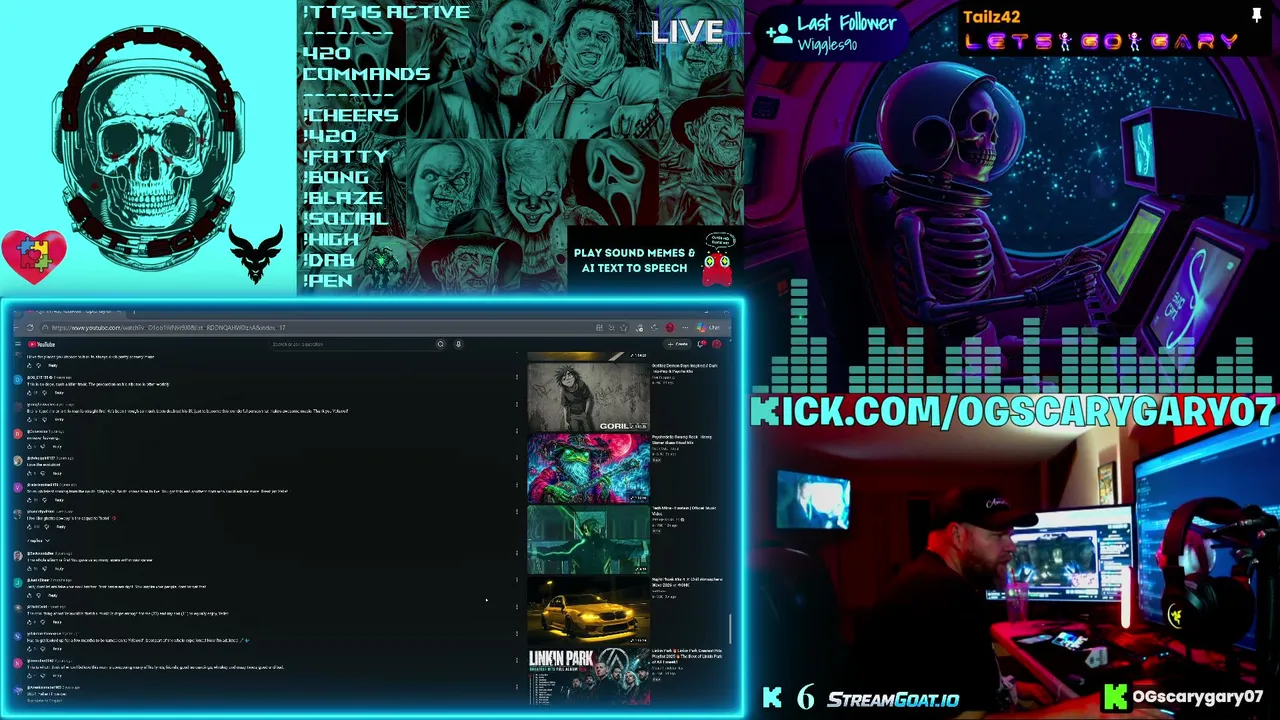This screenshot has height=720, width=1280.
Task: Open Linkin Park Greatest Hits playlist title
Action: [x=687, y=656]
